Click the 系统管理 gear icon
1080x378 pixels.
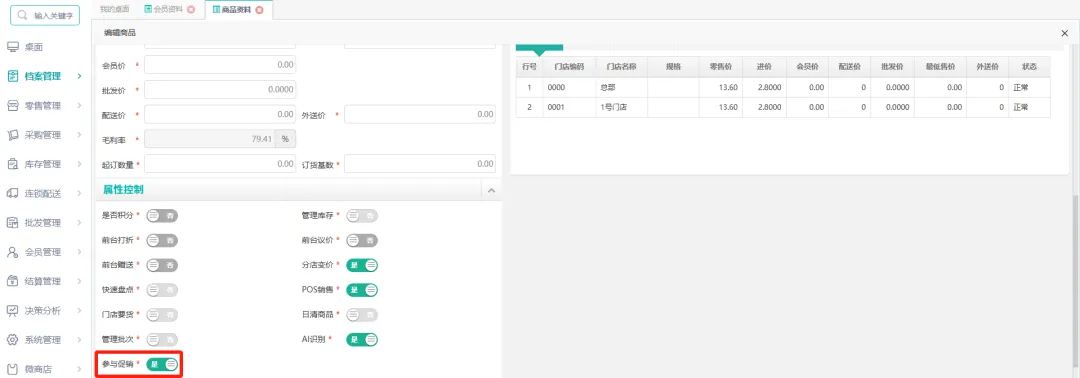click(12, 339)
